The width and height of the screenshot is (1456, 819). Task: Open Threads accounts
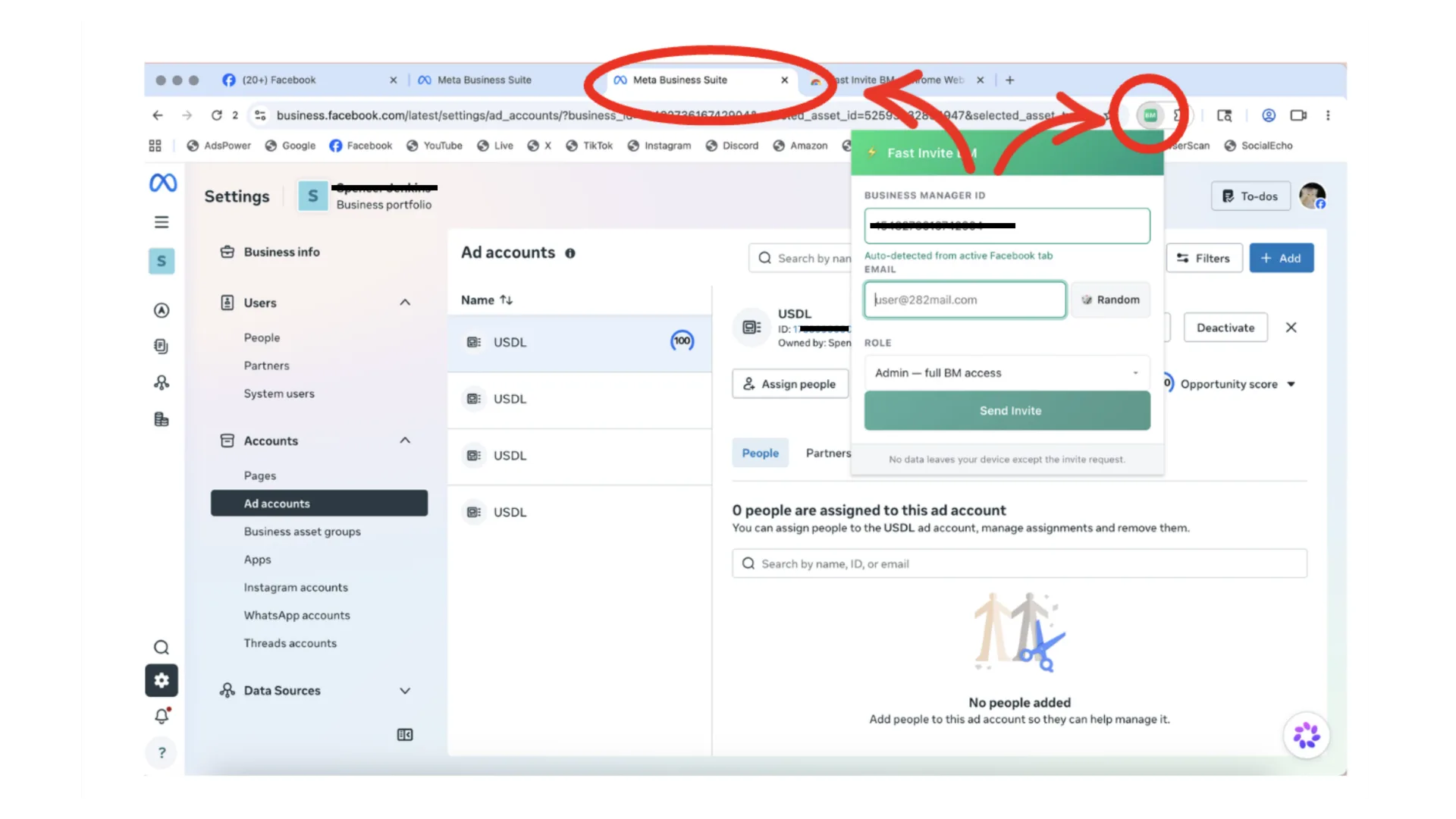click(x=290, y=643)
